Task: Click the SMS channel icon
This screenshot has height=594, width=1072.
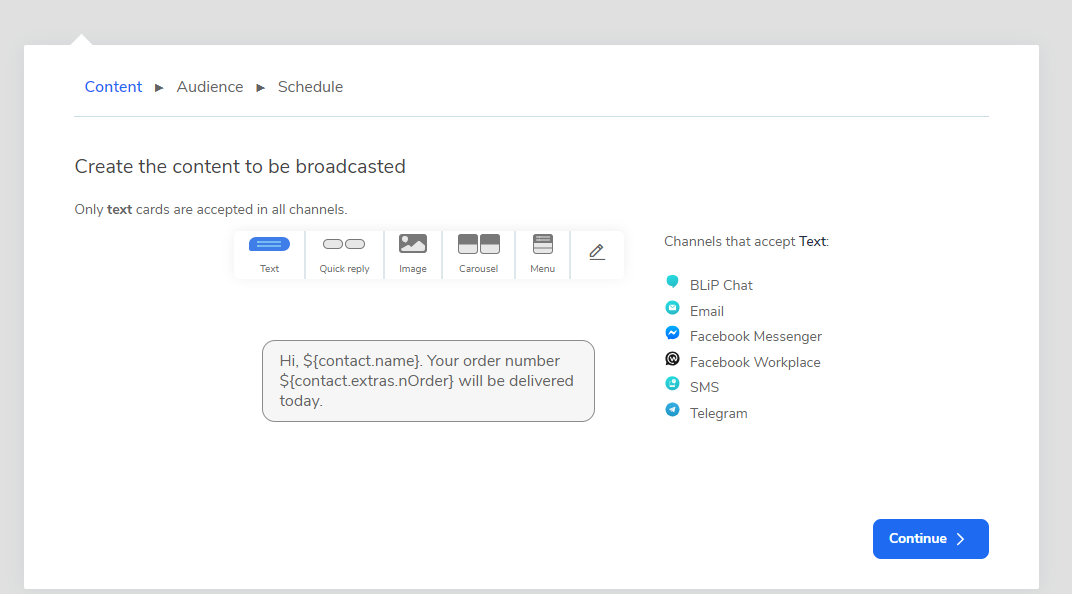Action: [673, 384]
